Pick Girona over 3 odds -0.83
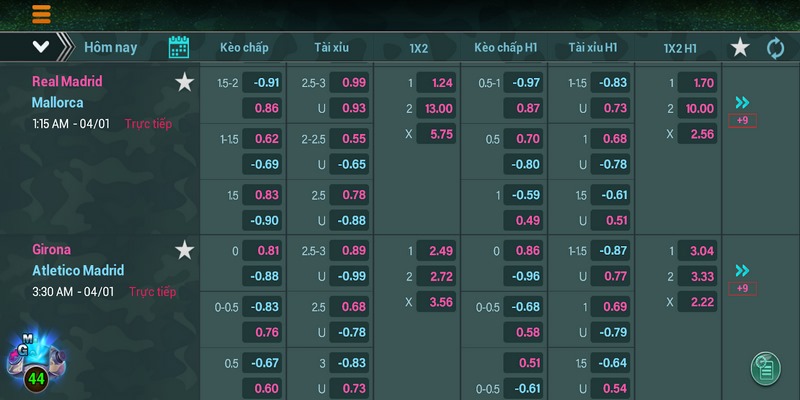 (x=349, y=363)
